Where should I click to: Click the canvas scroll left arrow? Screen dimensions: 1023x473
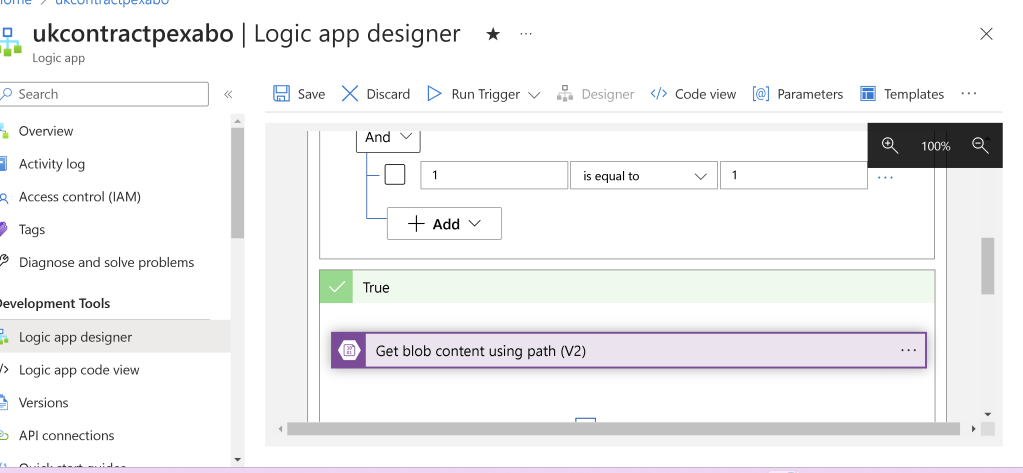click(x=281, y=429)
